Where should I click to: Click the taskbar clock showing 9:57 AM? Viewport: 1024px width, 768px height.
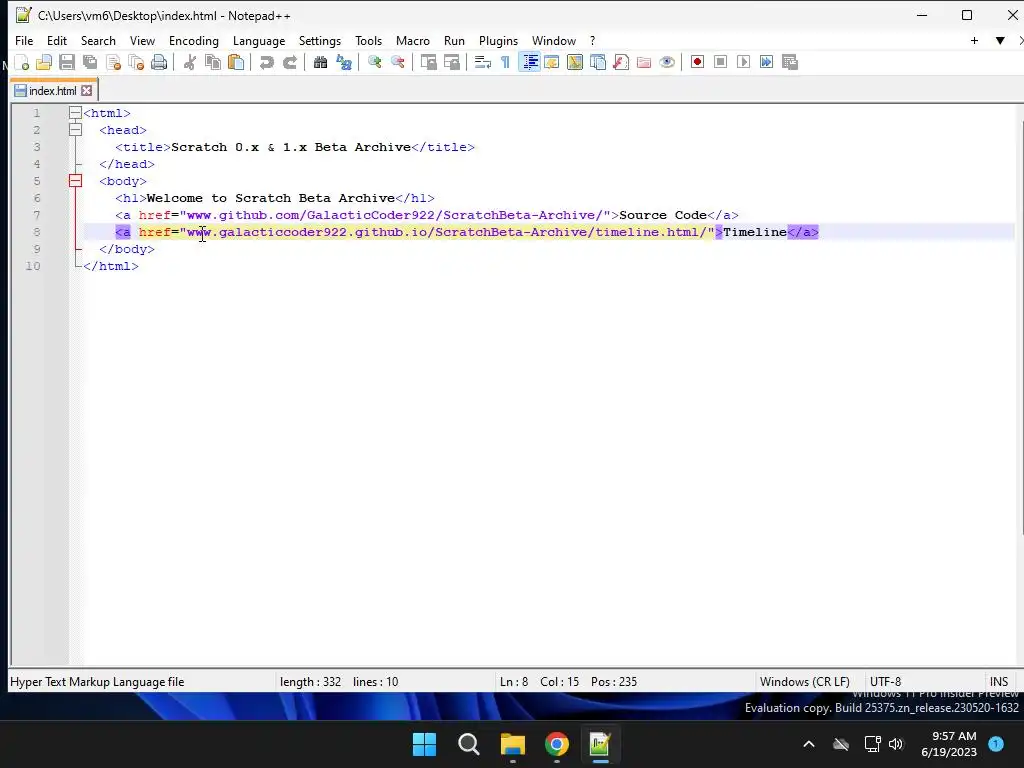tap(949, 744)
